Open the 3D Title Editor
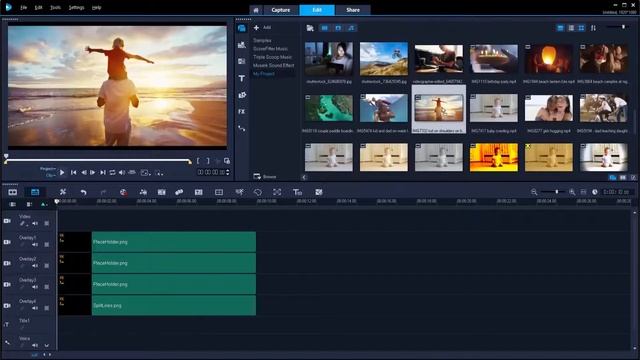The image size is (640, 360). (297, 192)
